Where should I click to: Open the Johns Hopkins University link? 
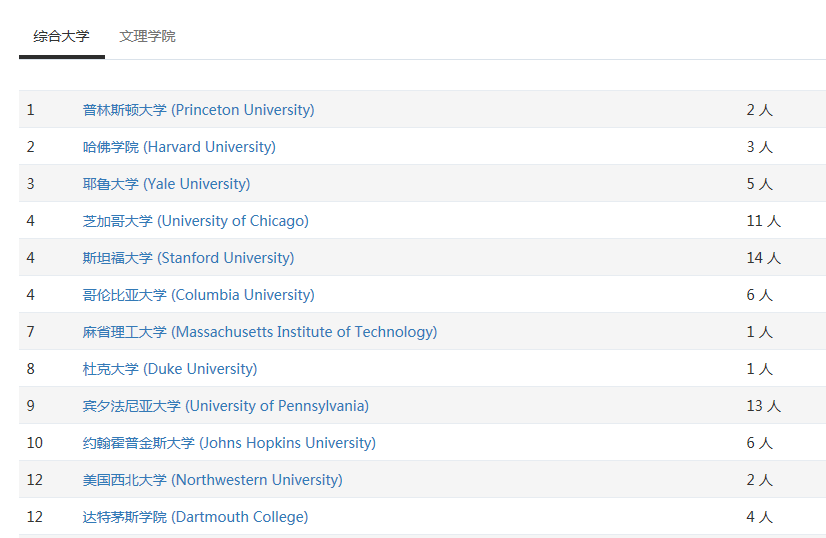tap(229, 443)
